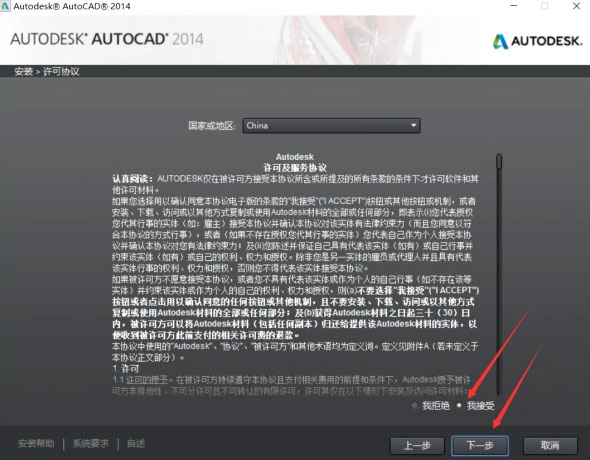Click the AutoCAD icon in title bar
The image size is (590, 460).
[x=5, y=6]
